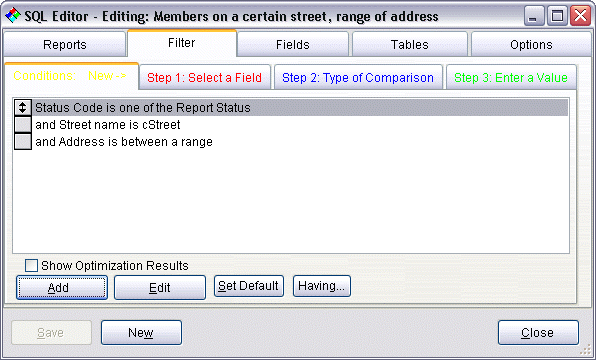Click the Add button

tap(62, 287)
